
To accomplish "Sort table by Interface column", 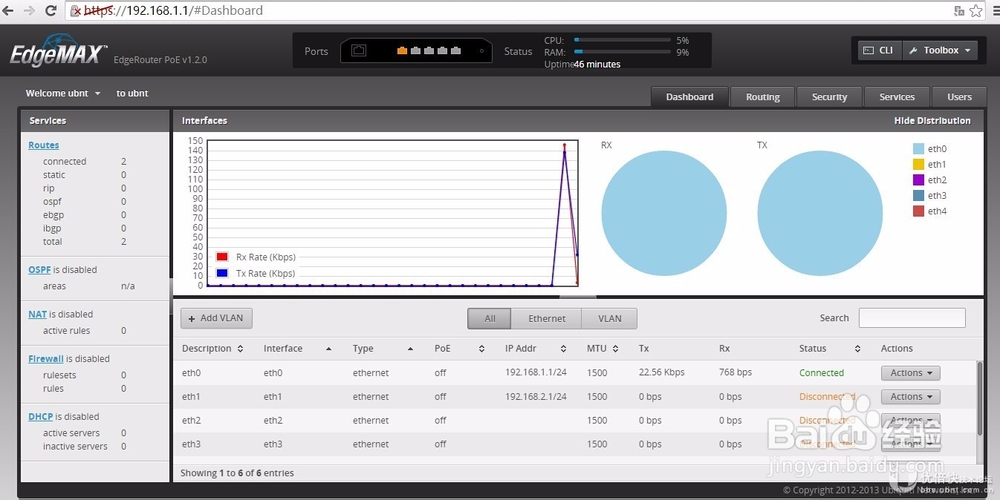I will click(297, 348).
